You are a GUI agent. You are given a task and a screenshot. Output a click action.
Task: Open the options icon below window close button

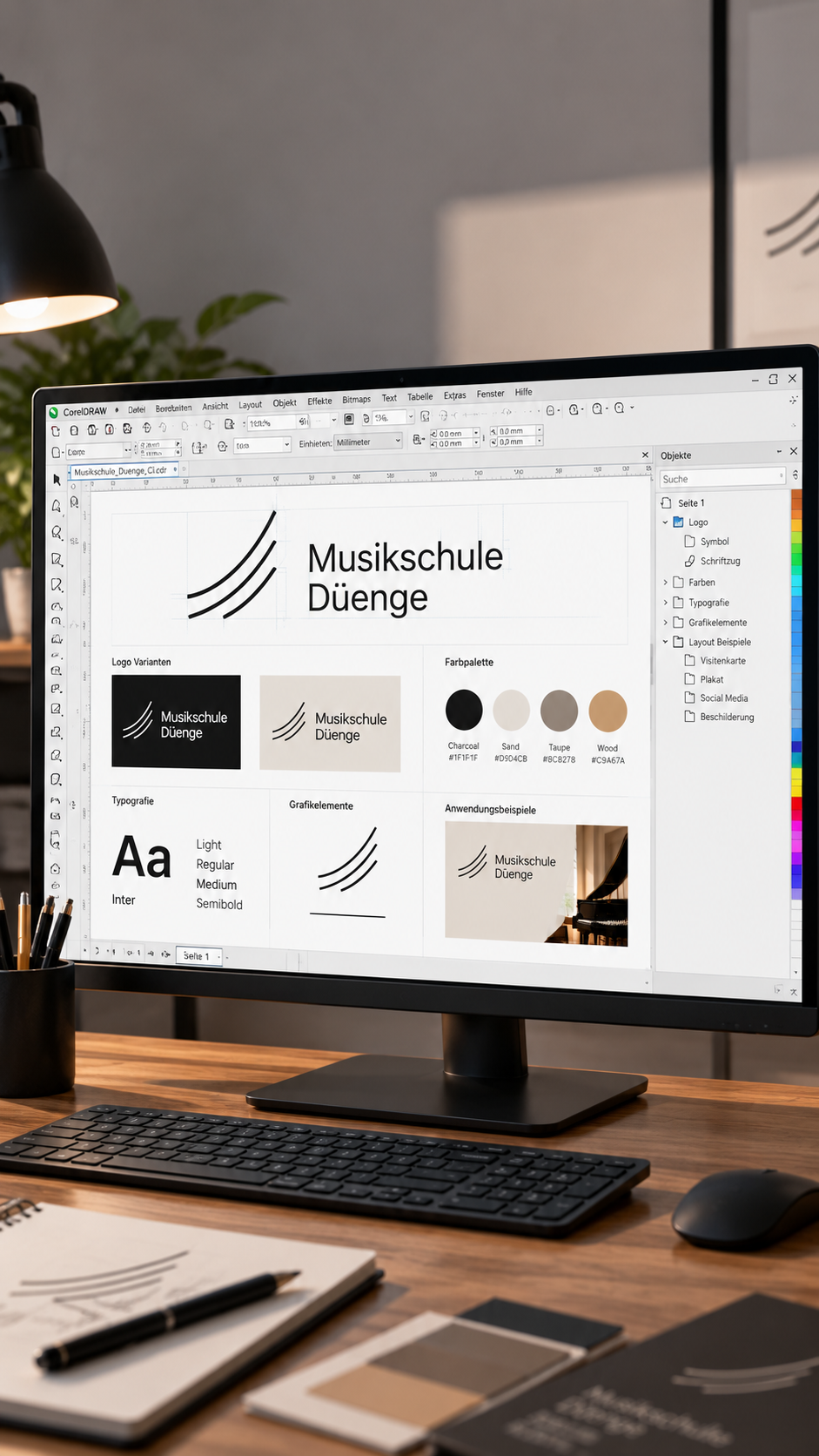pyautogui.click(x=793, y=400)
